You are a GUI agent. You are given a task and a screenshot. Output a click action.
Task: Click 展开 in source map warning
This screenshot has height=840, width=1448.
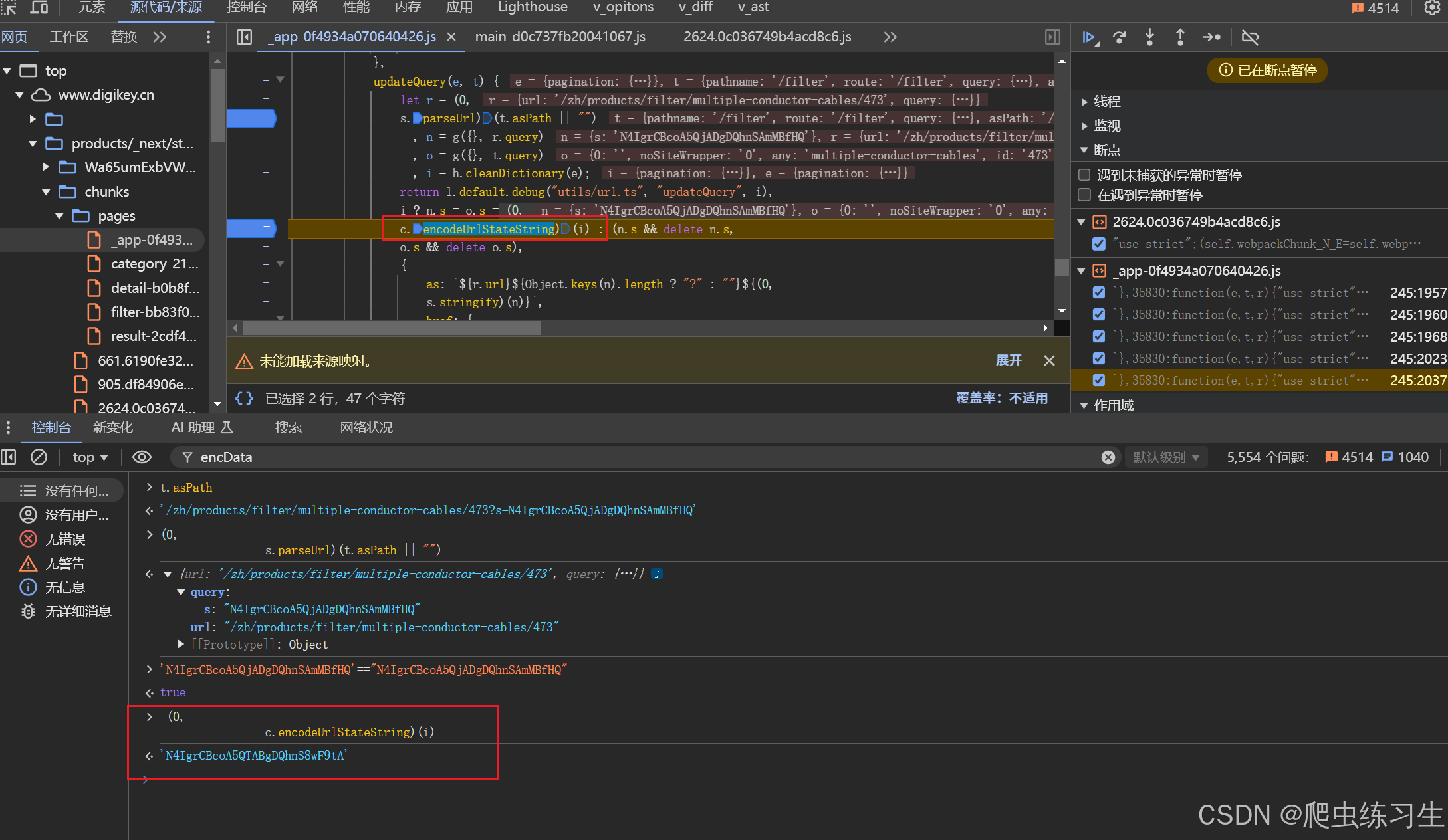pos(1008,360)
